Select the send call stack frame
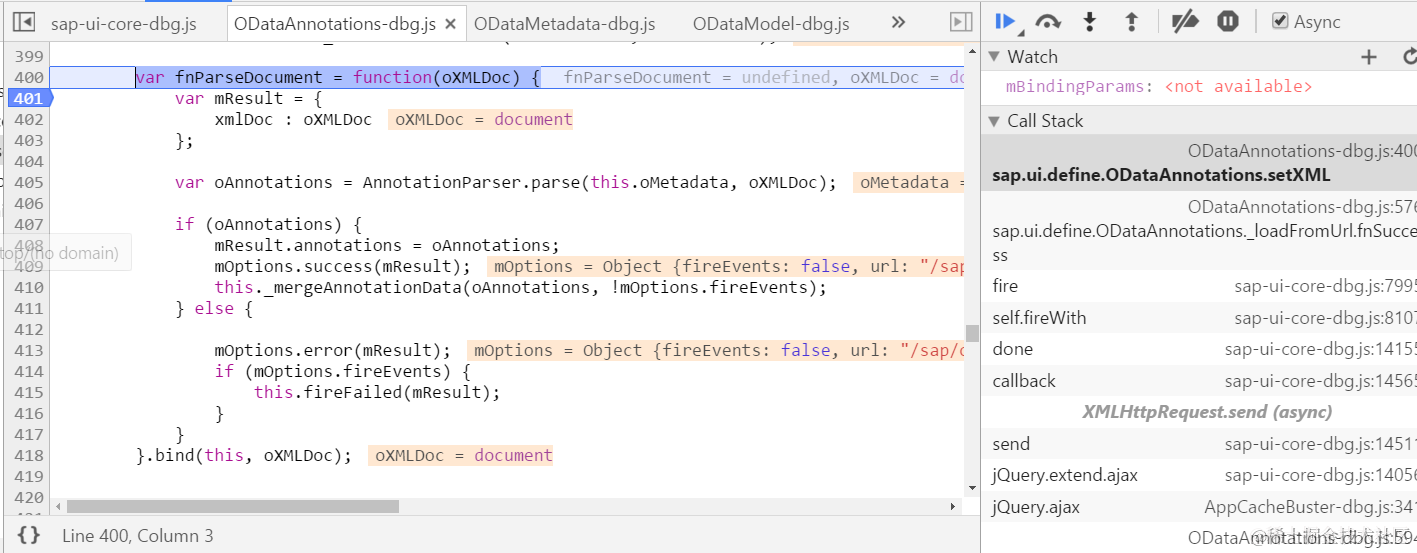This screenshot has height=553, width=1417. (x=1199, y=444)
